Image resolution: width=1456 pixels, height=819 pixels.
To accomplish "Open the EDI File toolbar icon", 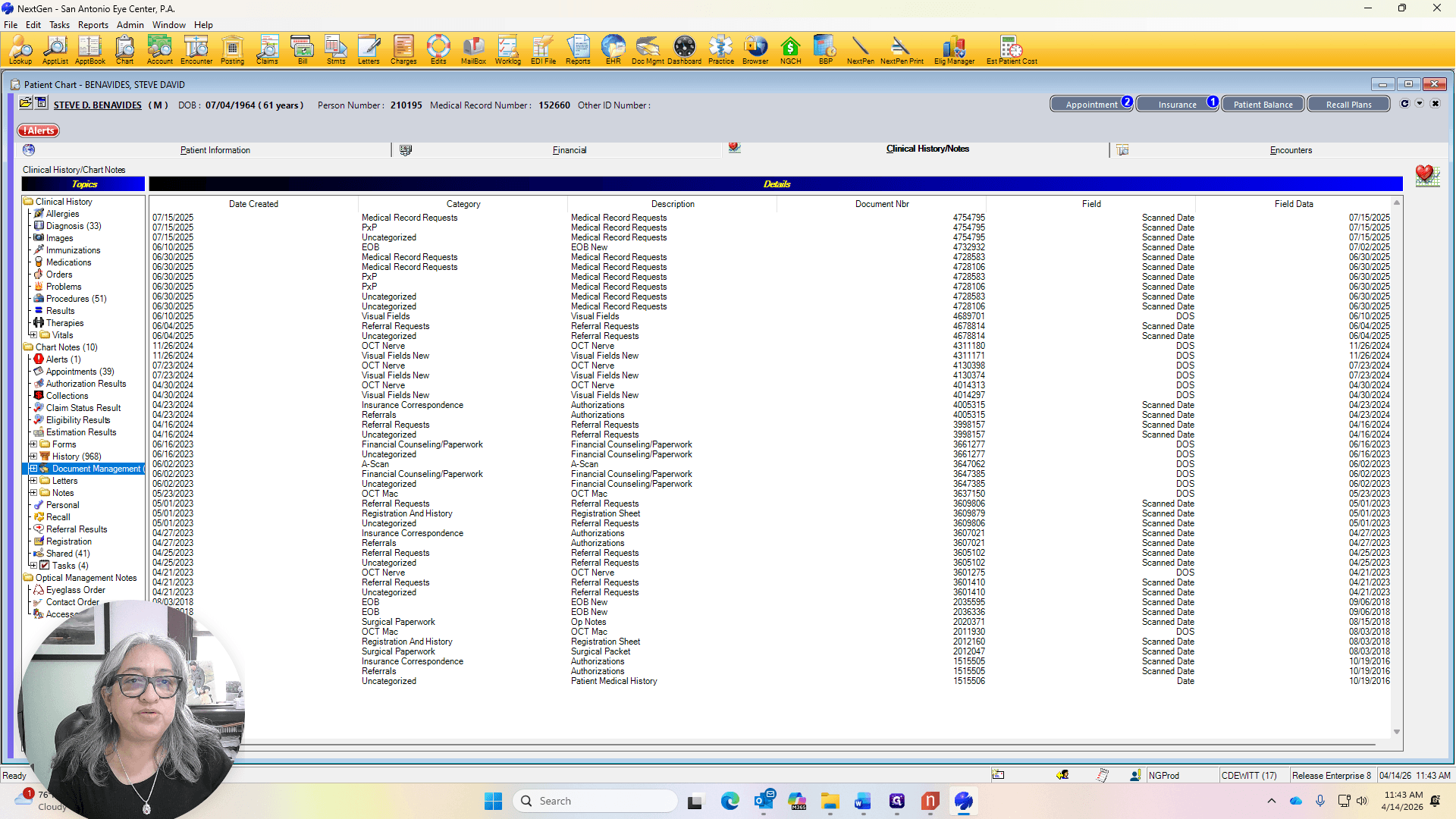I will point(543,49).
